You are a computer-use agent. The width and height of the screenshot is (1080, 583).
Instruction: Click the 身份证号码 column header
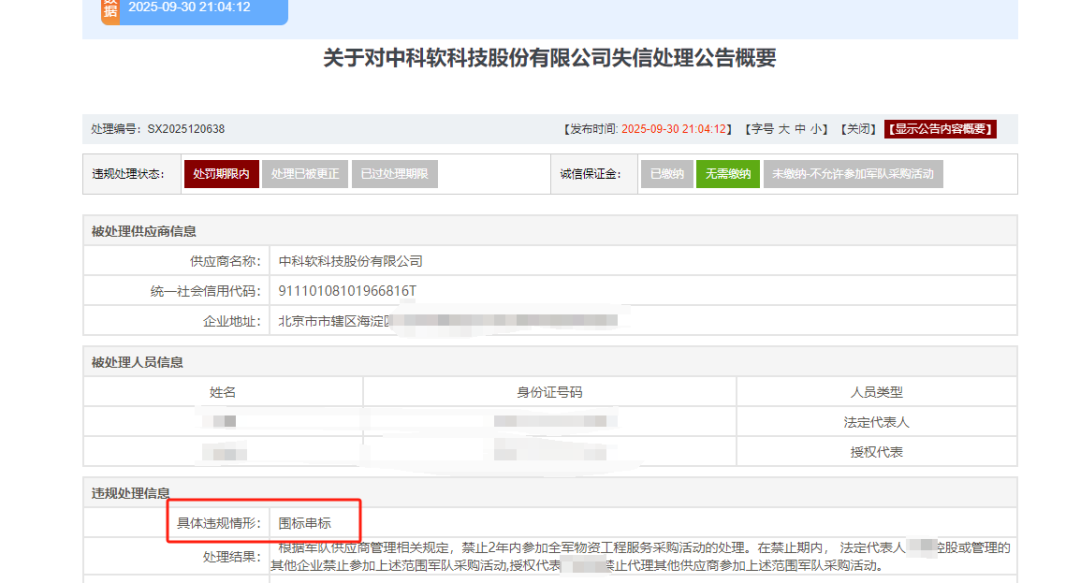click(x=550, y=392)
